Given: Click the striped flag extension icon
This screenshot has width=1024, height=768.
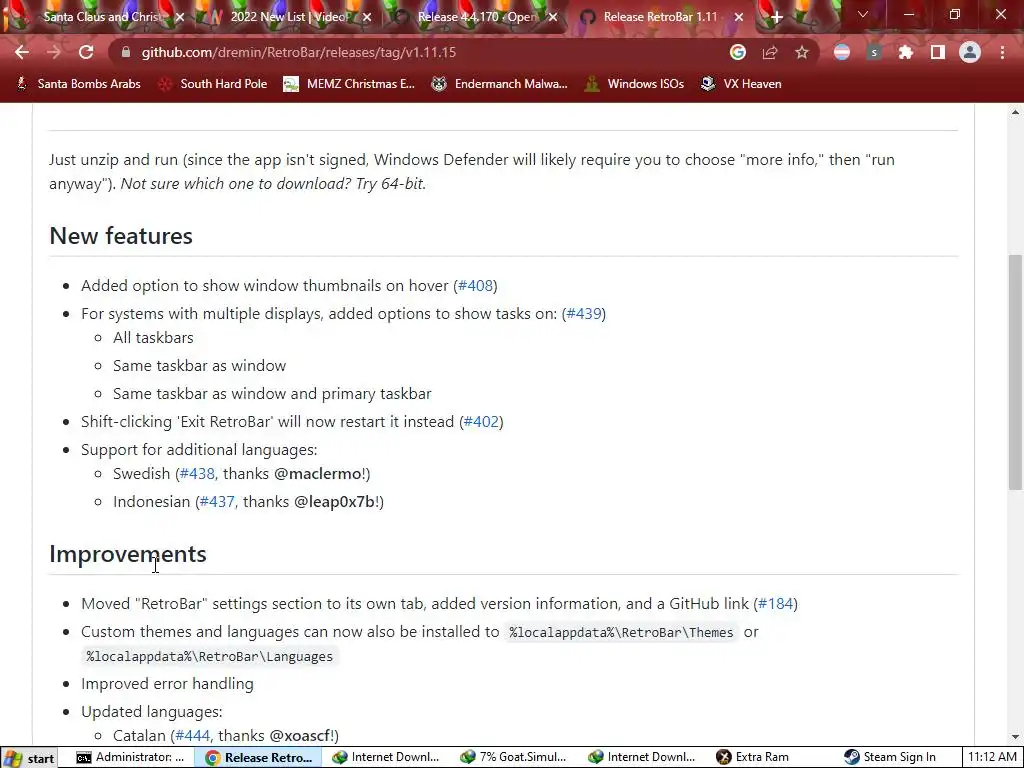Looking at the screenshot, I should [x=842, y=52].
